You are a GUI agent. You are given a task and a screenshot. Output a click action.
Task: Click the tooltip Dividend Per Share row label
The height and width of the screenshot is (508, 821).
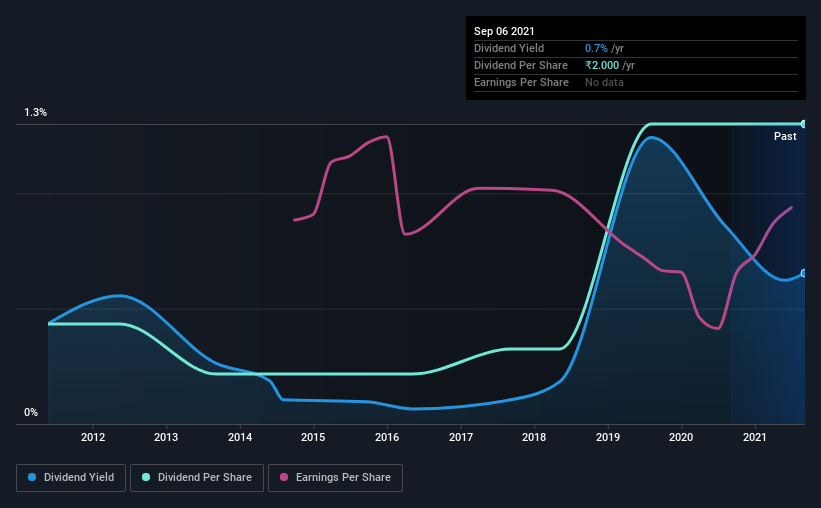point(520,65)
